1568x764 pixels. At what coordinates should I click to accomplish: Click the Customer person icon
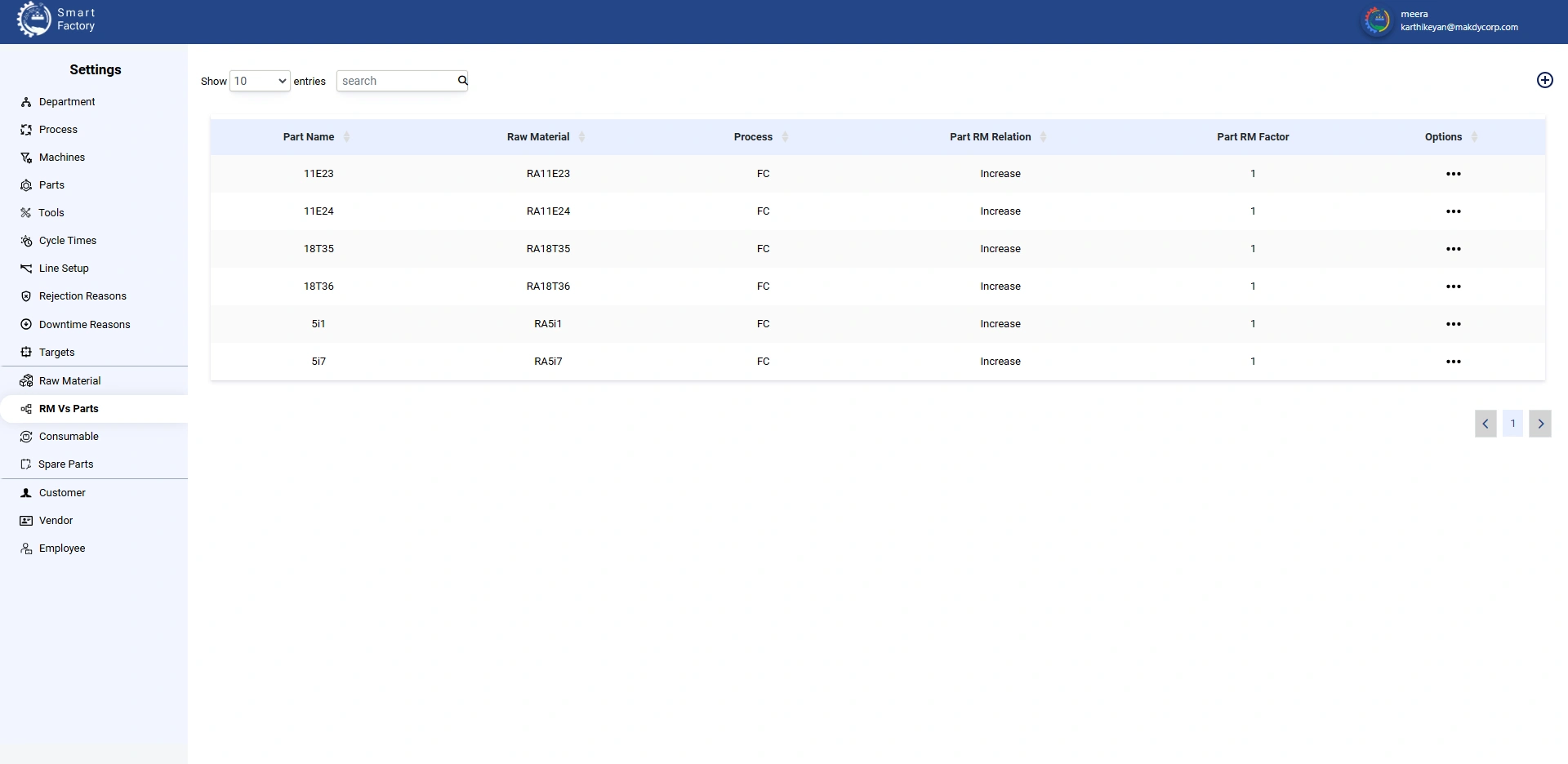click(26, 493)
